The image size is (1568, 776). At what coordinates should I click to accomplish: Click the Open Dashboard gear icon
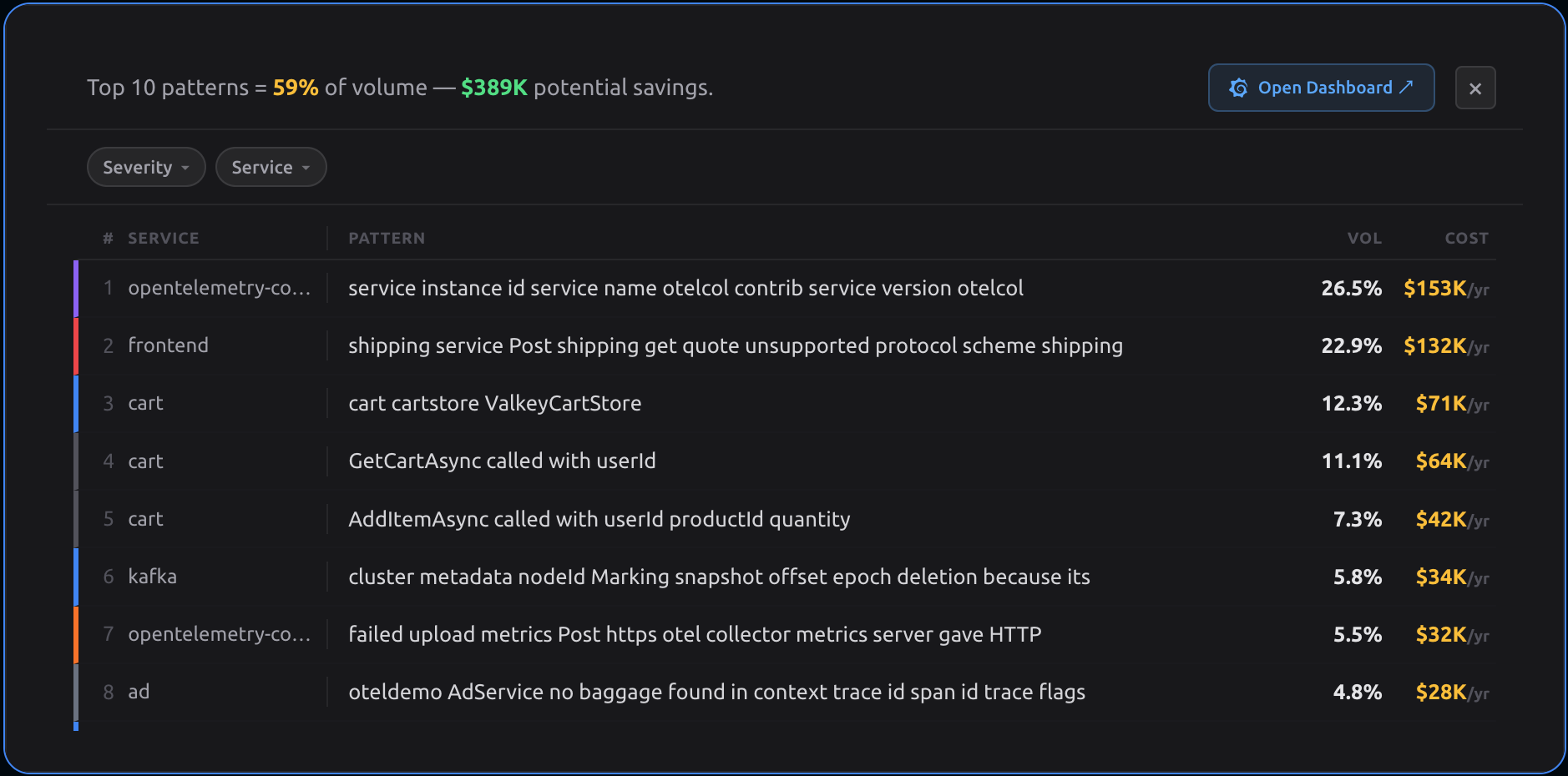(x=1238, y=88)
